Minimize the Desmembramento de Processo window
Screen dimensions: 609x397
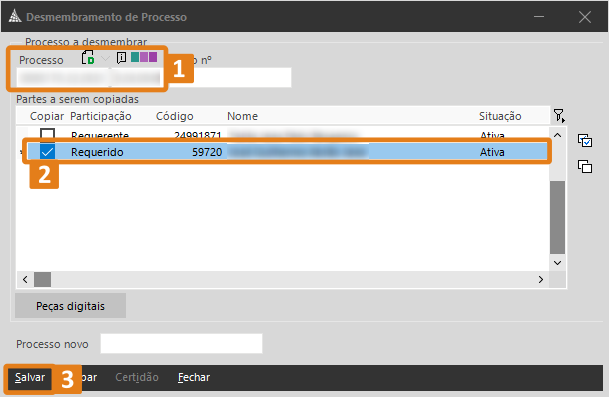click(x=539, y=17)
